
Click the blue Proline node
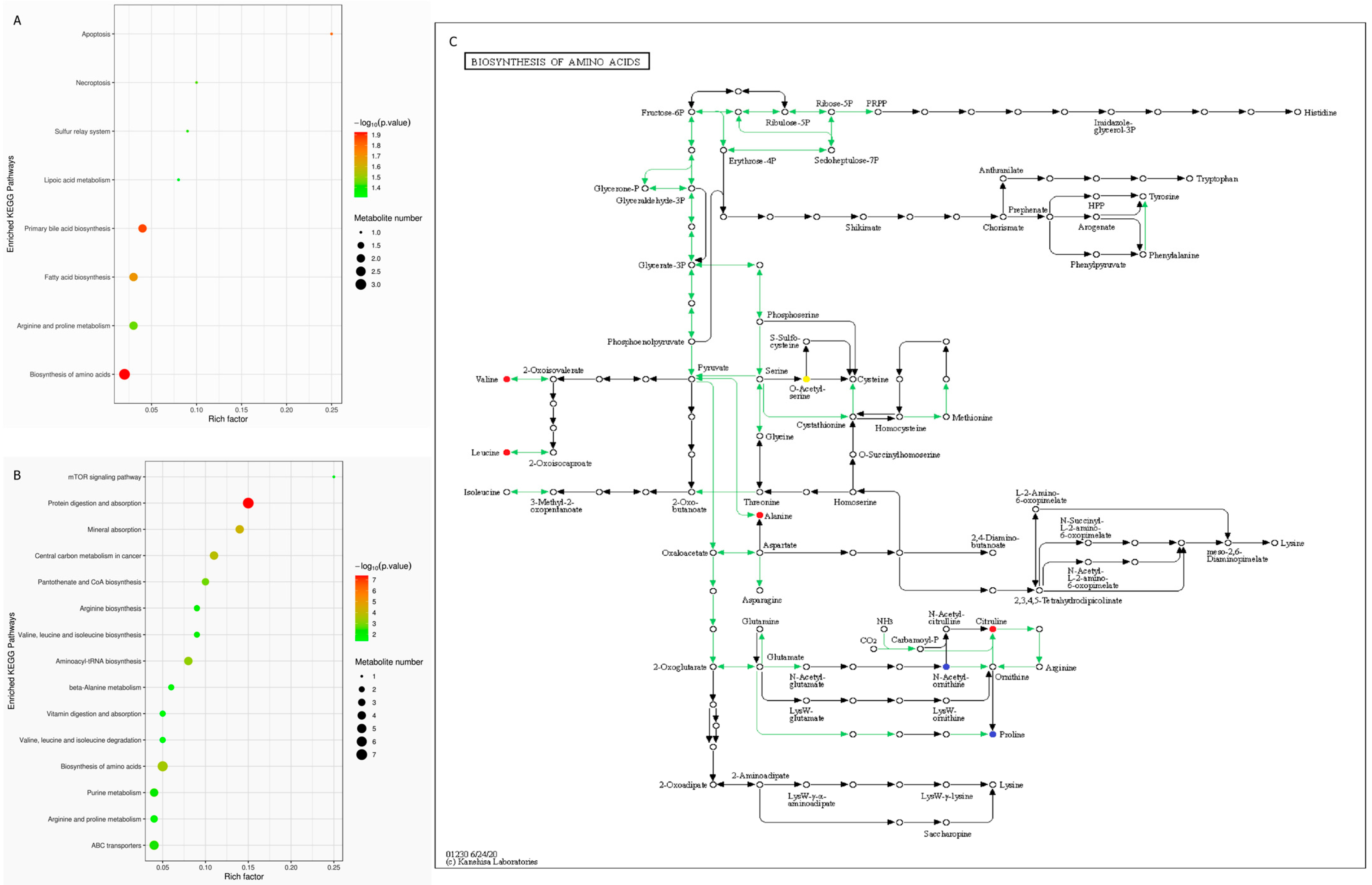tap(992, 734)
